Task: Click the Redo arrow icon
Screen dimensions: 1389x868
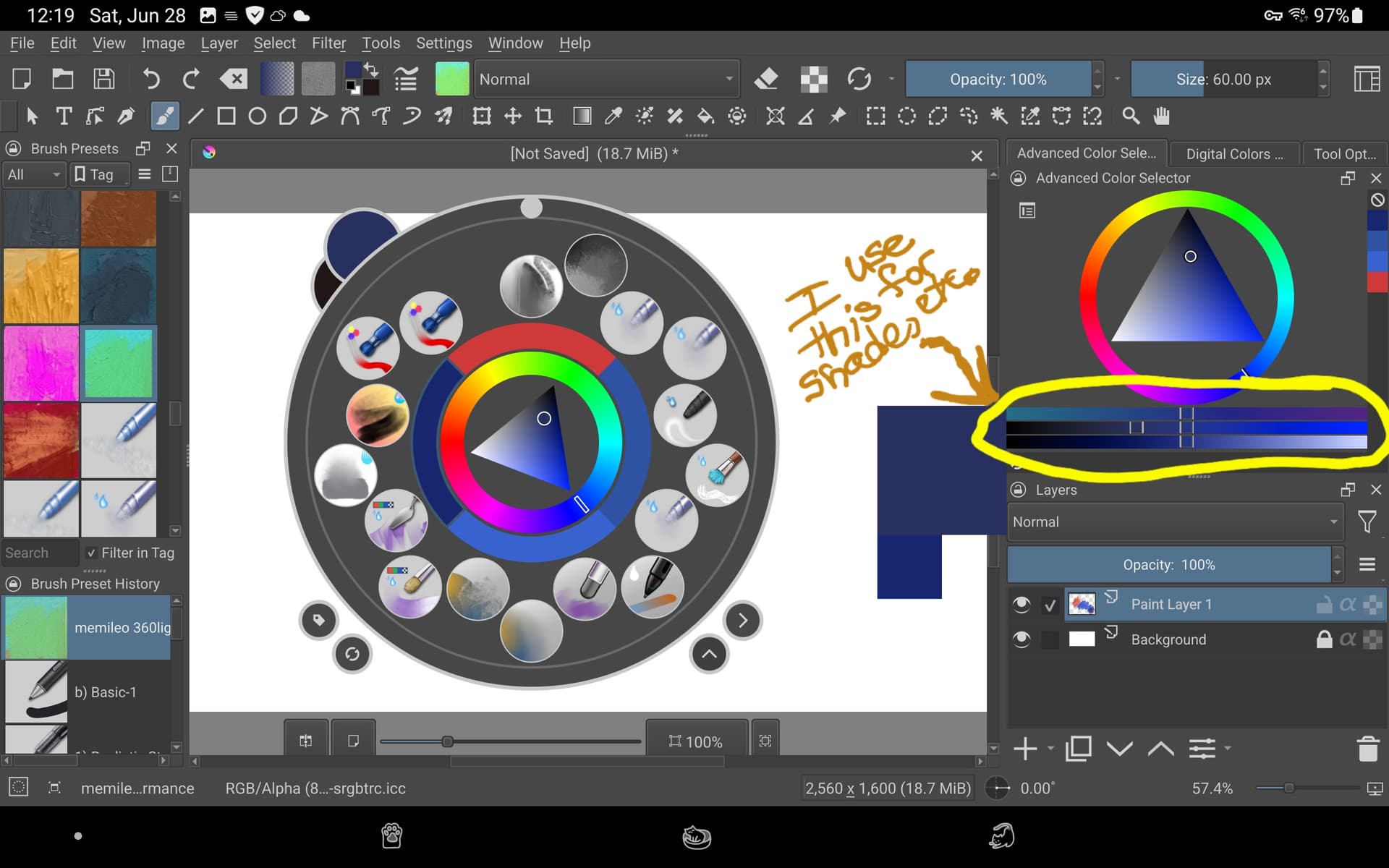Action: click(191, 79)
